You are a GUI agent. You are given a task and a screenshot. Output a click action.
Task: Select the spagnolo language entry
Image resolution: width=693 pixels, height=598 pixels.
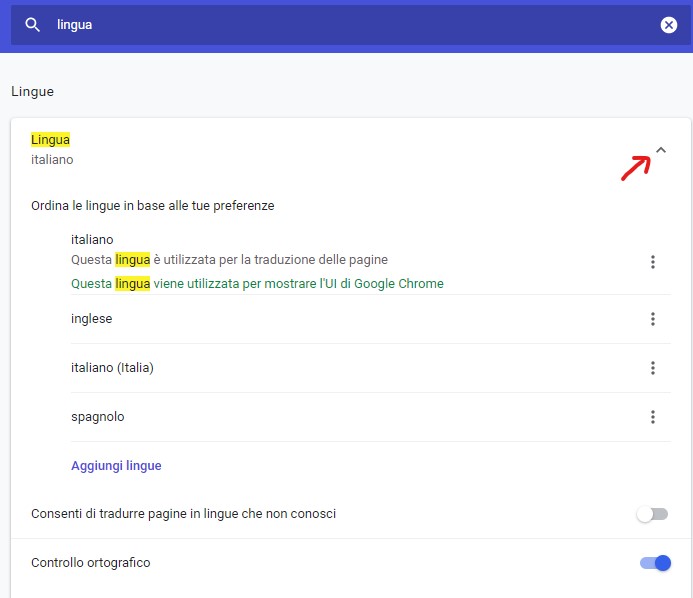point(98,417)
